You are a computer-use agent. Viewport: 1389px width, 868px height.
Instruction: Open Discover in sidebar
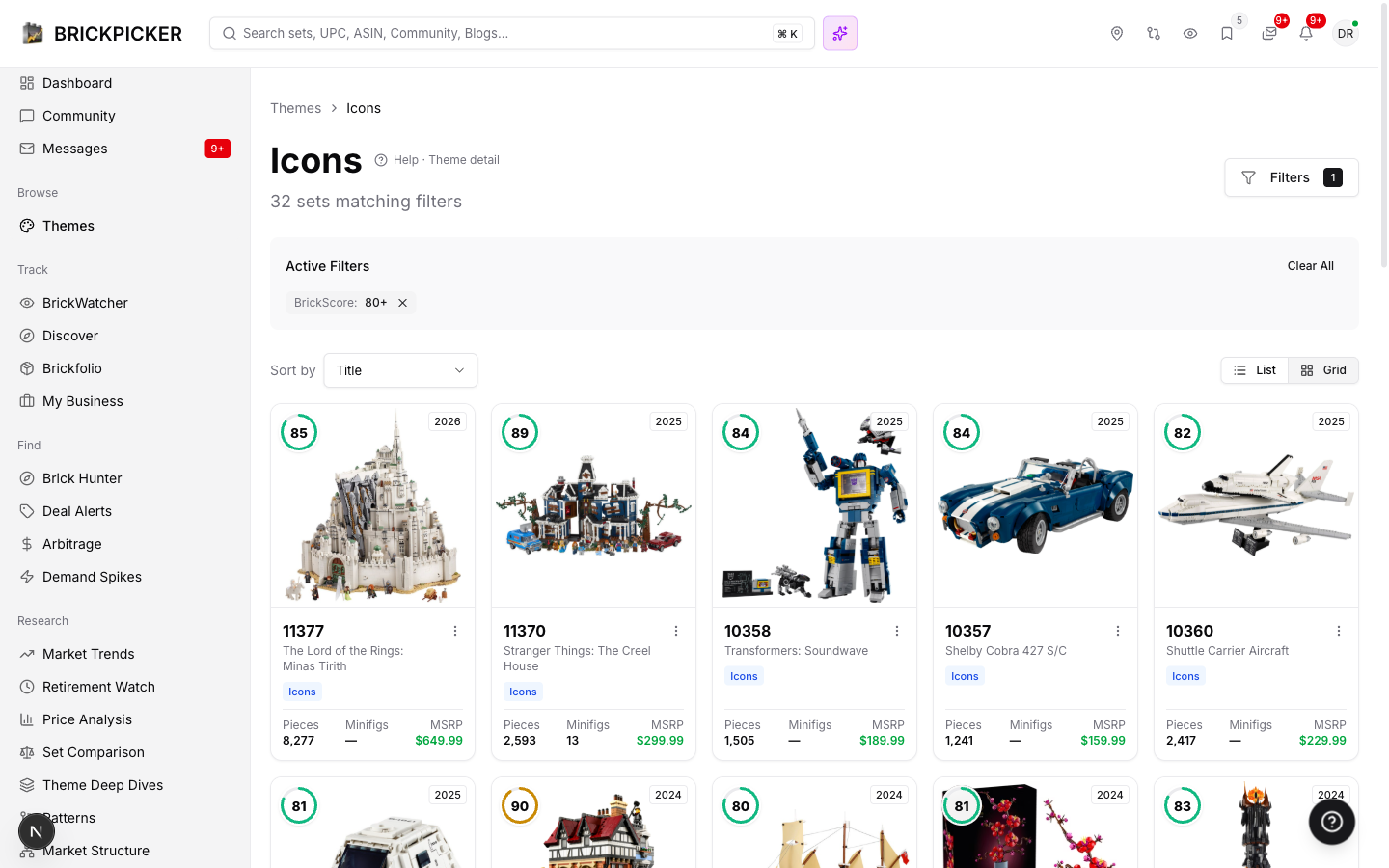coord(125,336)
